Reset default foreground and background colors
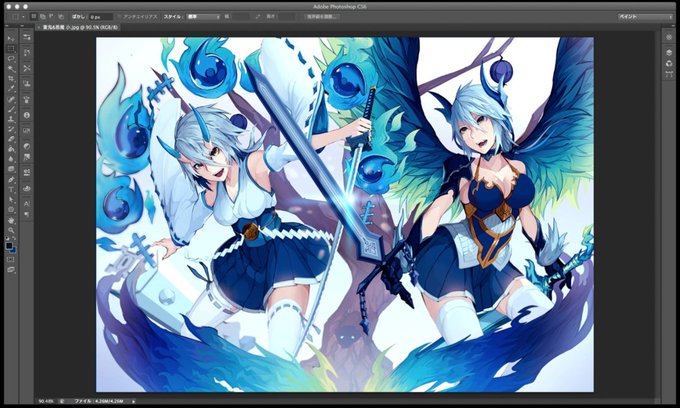Screen dimensions: 680x408 [7, 238]
